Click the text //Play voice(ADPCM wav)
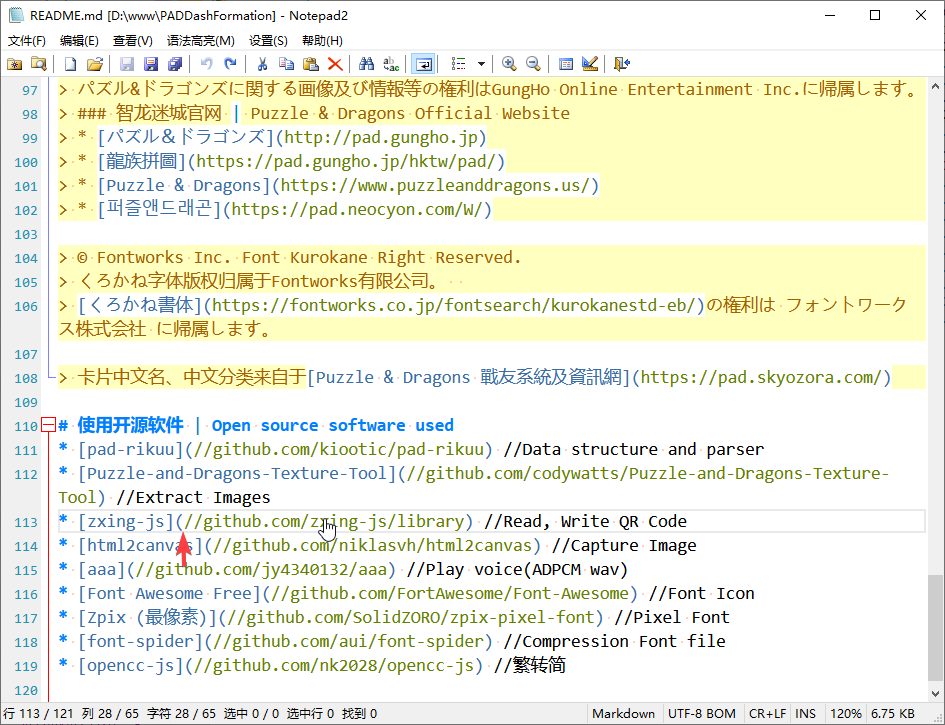The width and height of the screenshot is (945, 725). pyautogui.click(x=517, y=570)
